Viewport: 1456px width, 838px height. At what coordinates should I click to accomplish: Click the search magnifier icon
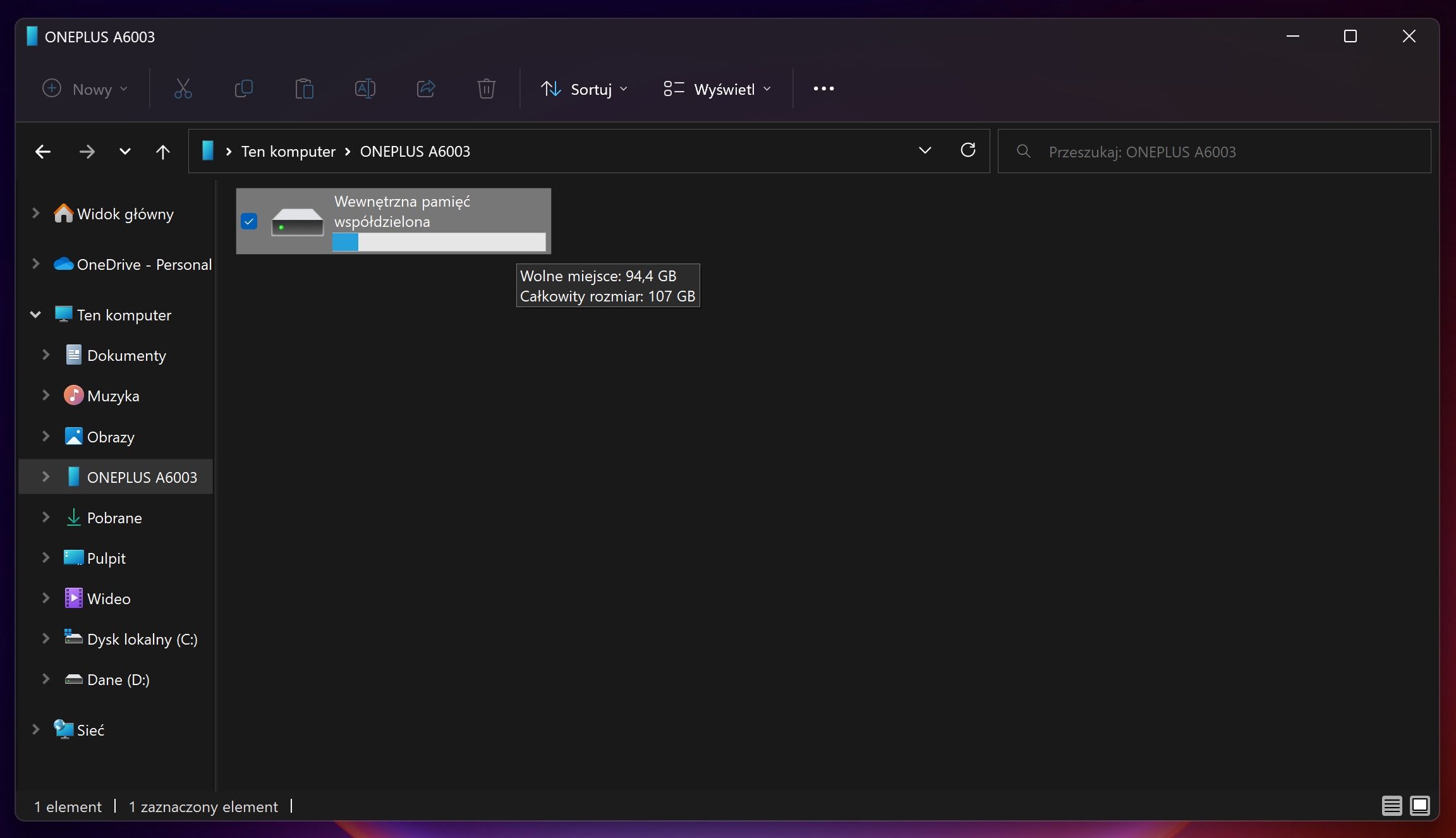1023,152
